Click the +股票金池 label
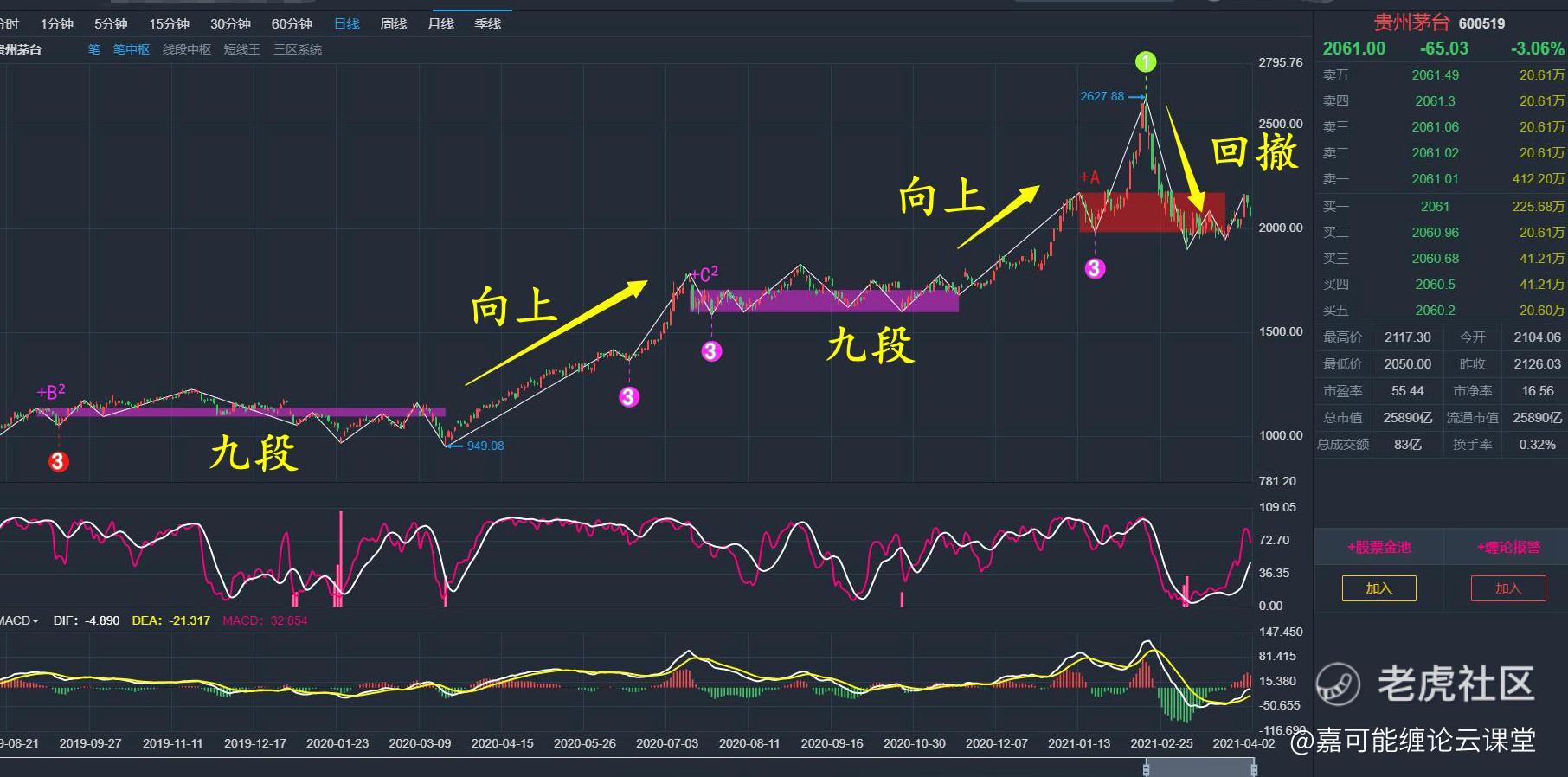 pos(1378,547)
